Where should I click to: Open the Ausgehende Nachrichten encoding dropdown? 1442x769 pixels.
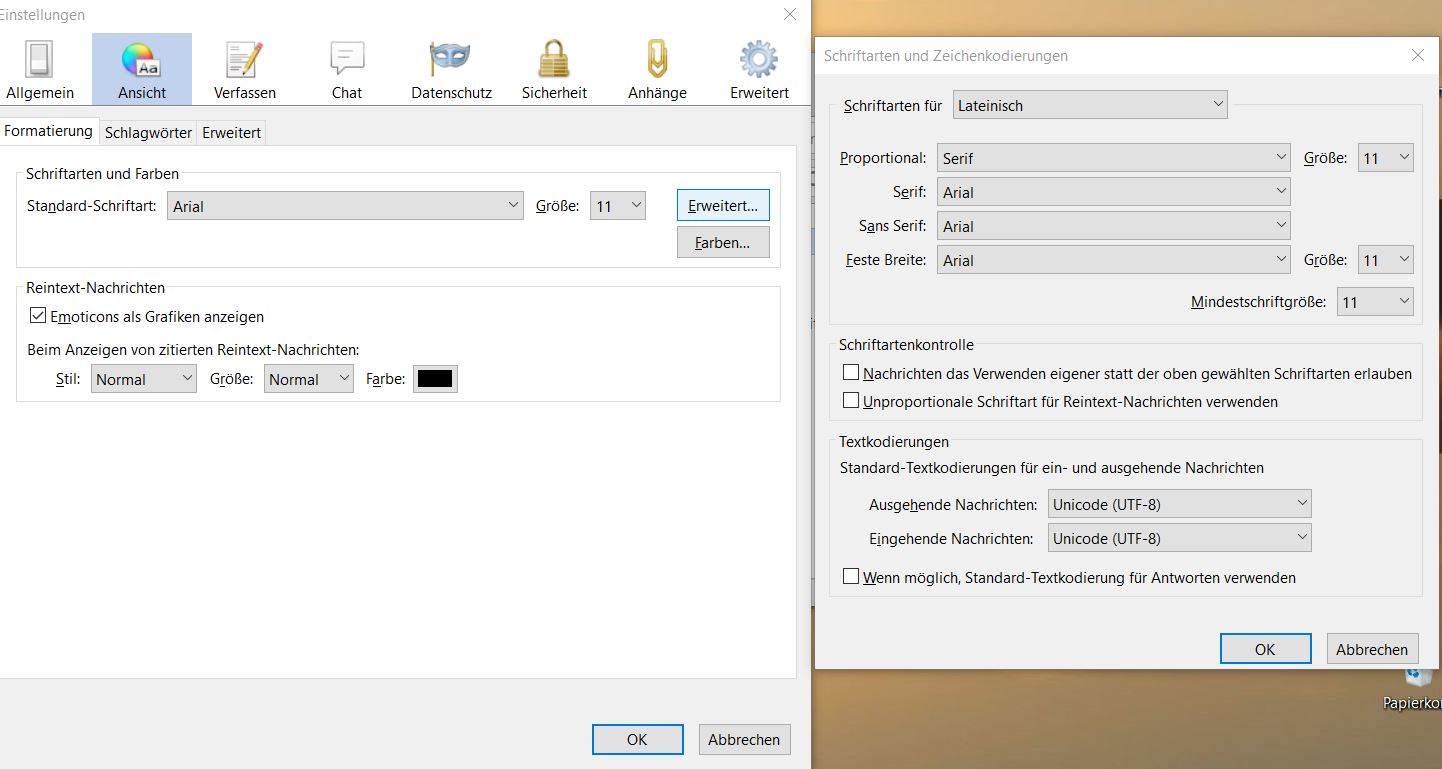(1179, 504)
